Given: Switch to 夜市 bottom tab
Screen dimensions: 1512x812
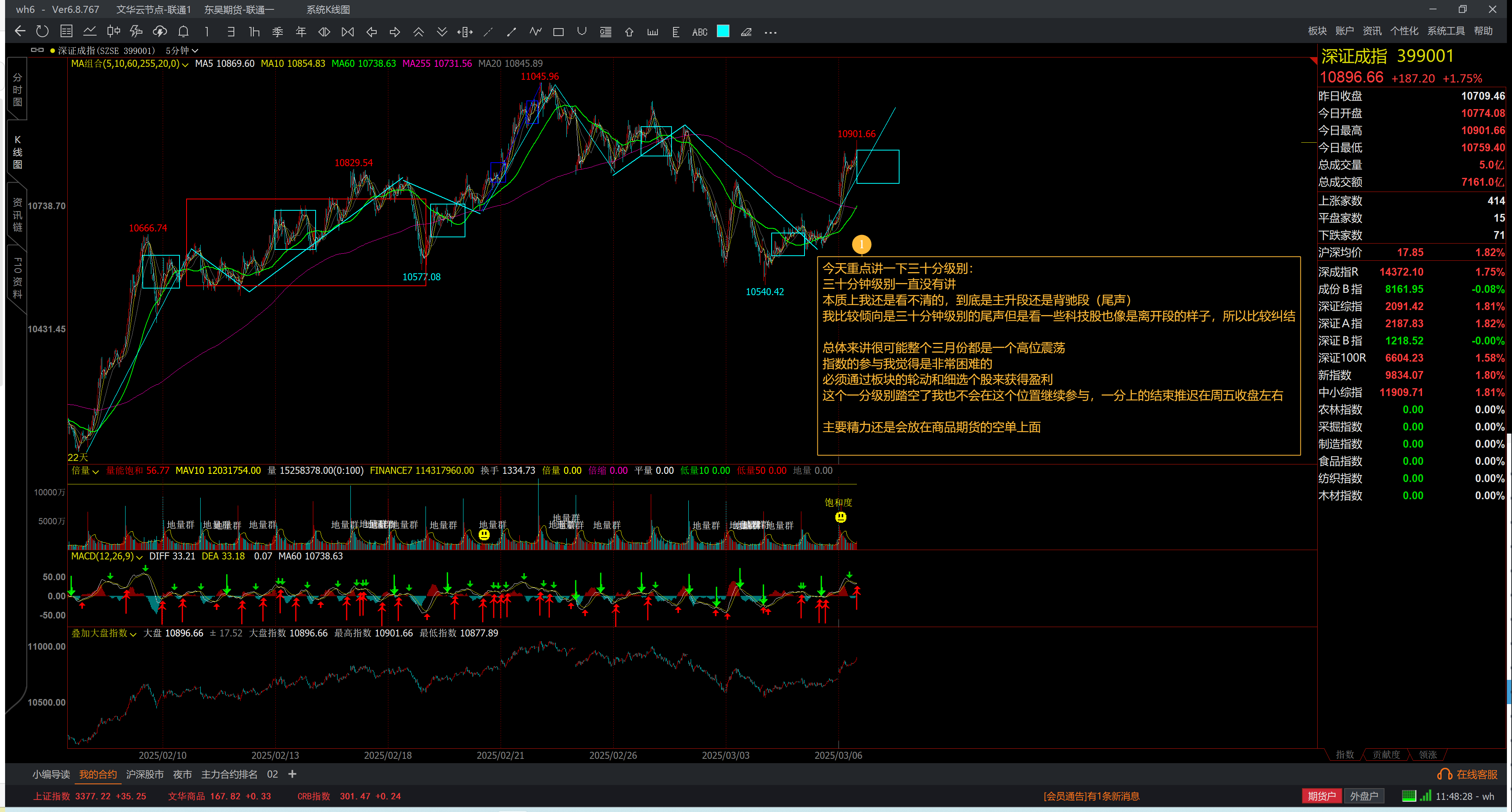Looking at the screenshot, I should (x=182, y=774).
